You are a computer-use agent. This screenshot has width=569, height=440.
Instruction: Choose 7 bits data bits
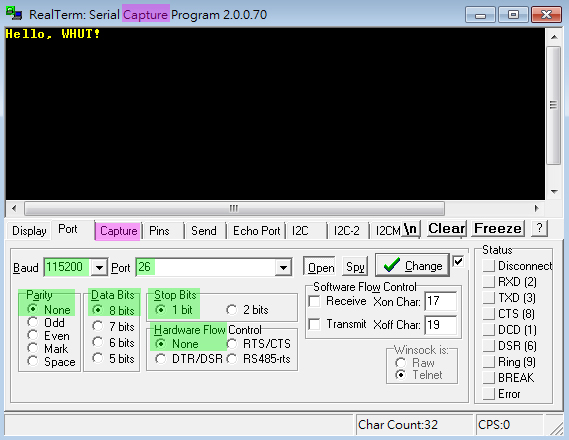[x=113, y=326]
